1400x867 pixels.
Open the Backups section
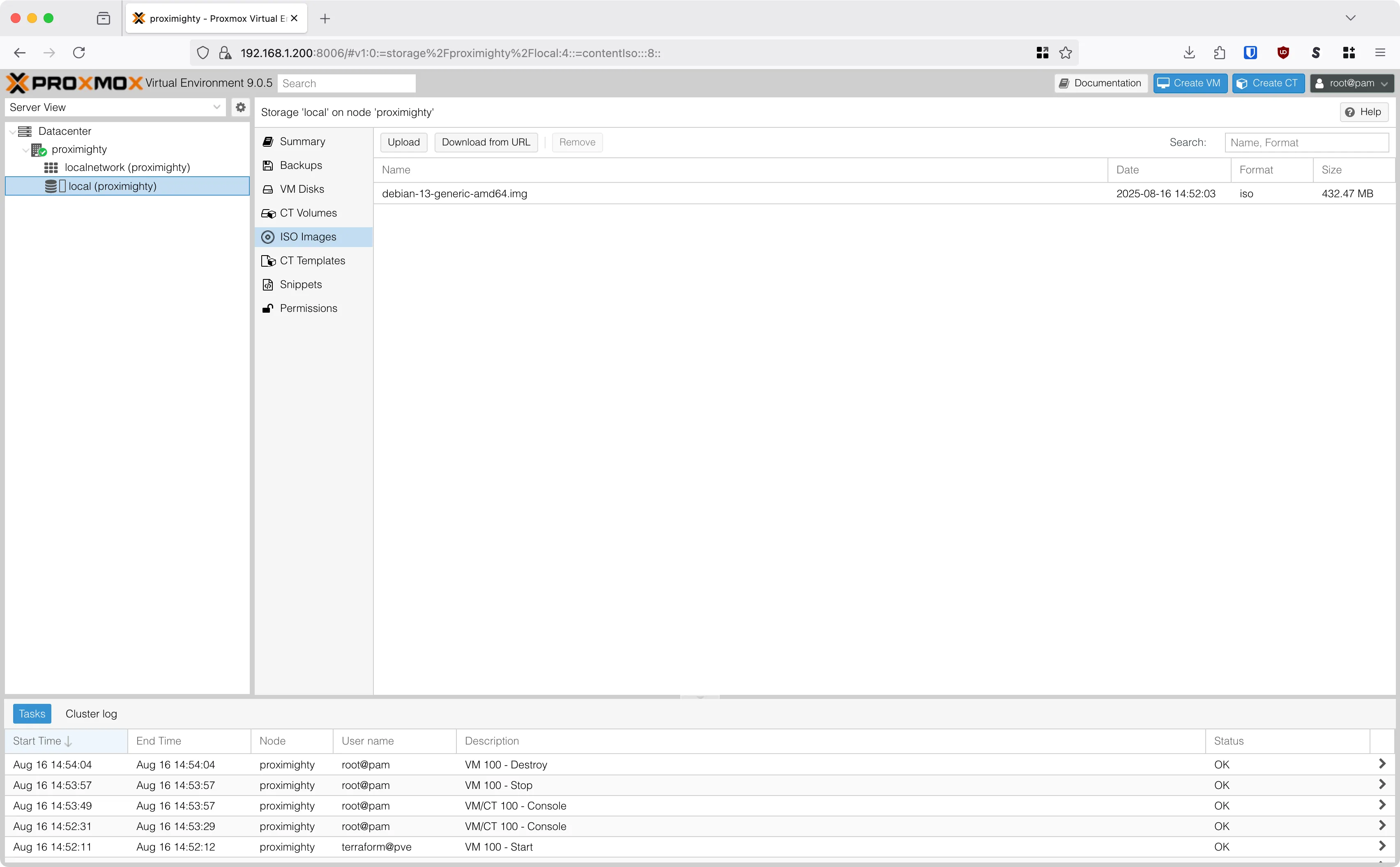301,165
